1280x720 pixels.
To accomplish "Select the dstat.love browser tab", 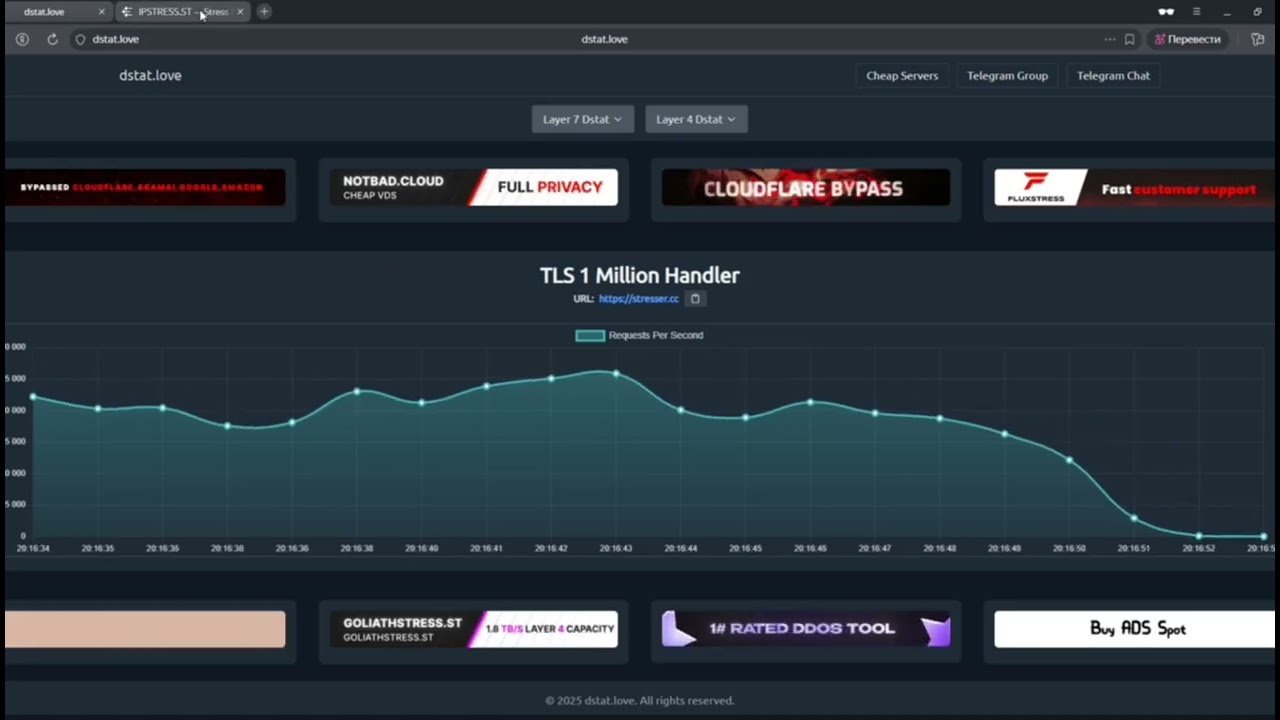I will (x=56, y=12).
